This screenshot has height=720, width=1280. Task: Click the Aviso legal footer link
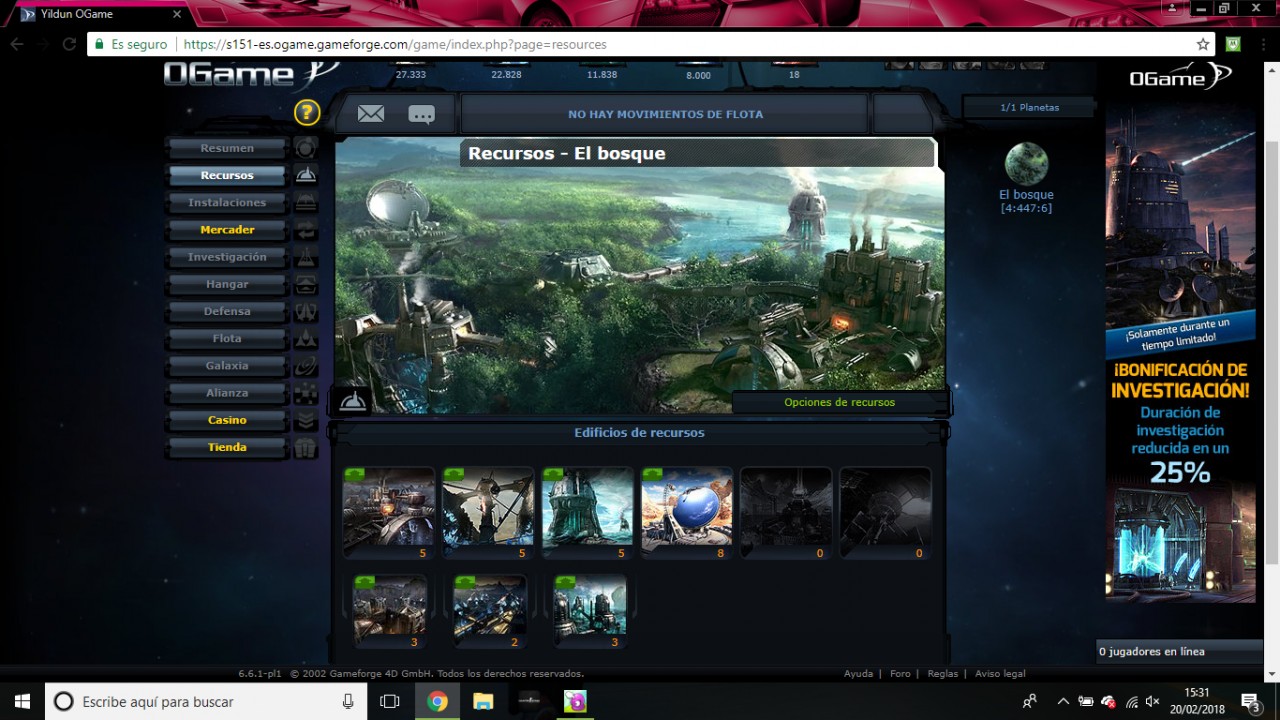1000,674
